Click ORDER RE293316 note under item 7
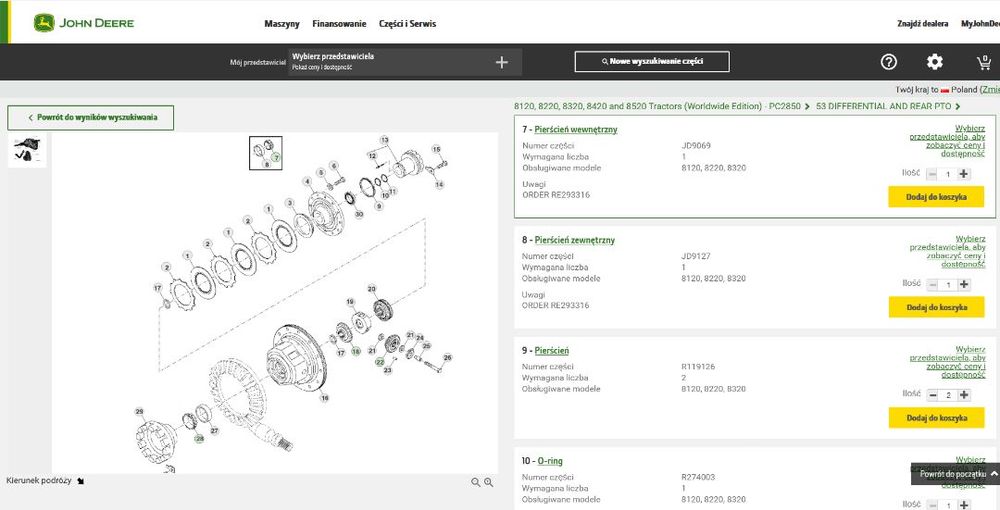The height and width of the screenshot is (510, 1000). click(556, 195)
